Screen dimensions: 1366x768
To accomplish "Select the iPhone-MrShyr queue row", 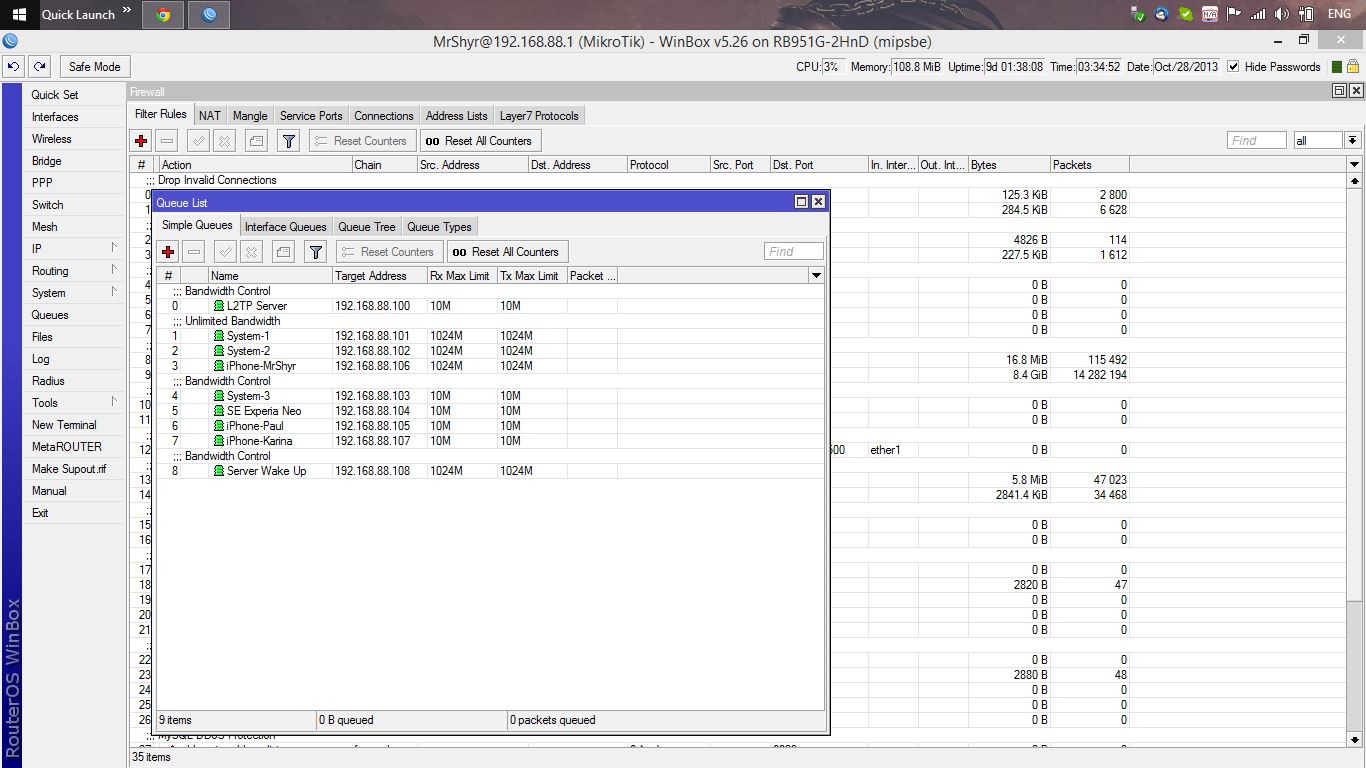I will tap(490, 366).
